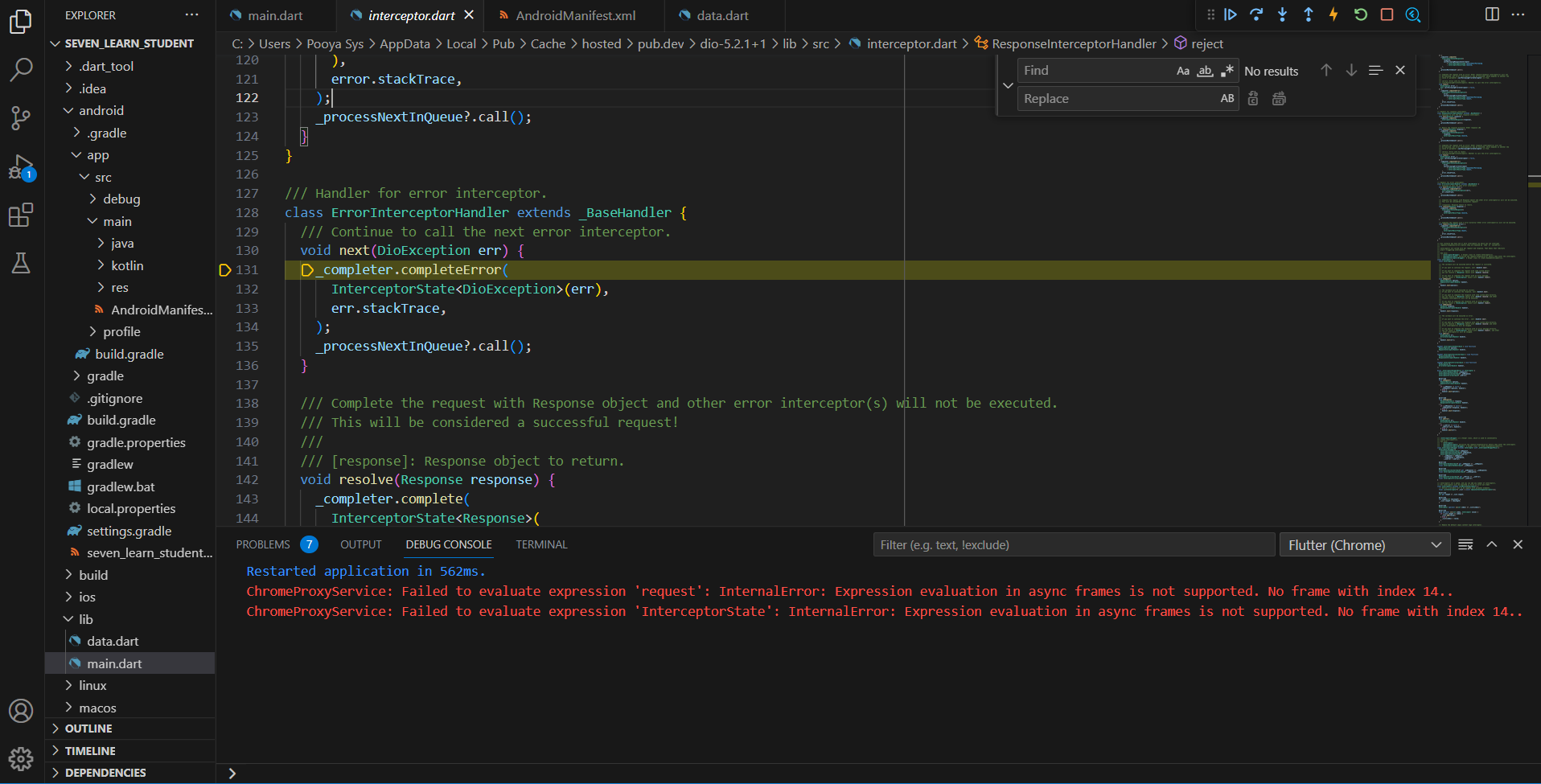This screenshot has width=1541, height=784.
Task: Collapse the android folder
Action: pyautogui.click(x=129, y=110)
